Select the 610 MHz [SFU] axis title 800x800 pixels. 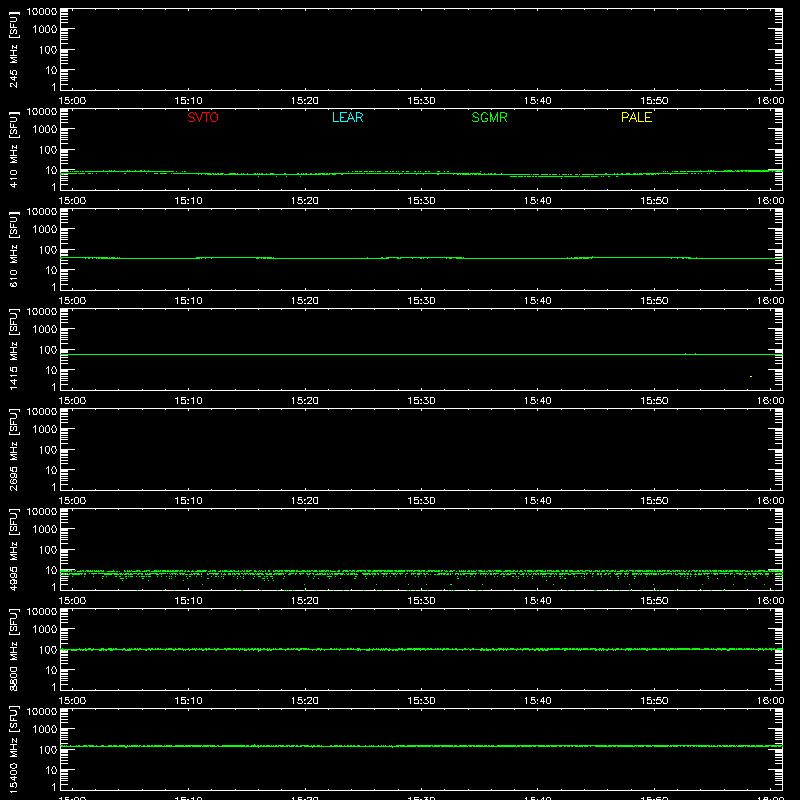[x=13, y=249]
